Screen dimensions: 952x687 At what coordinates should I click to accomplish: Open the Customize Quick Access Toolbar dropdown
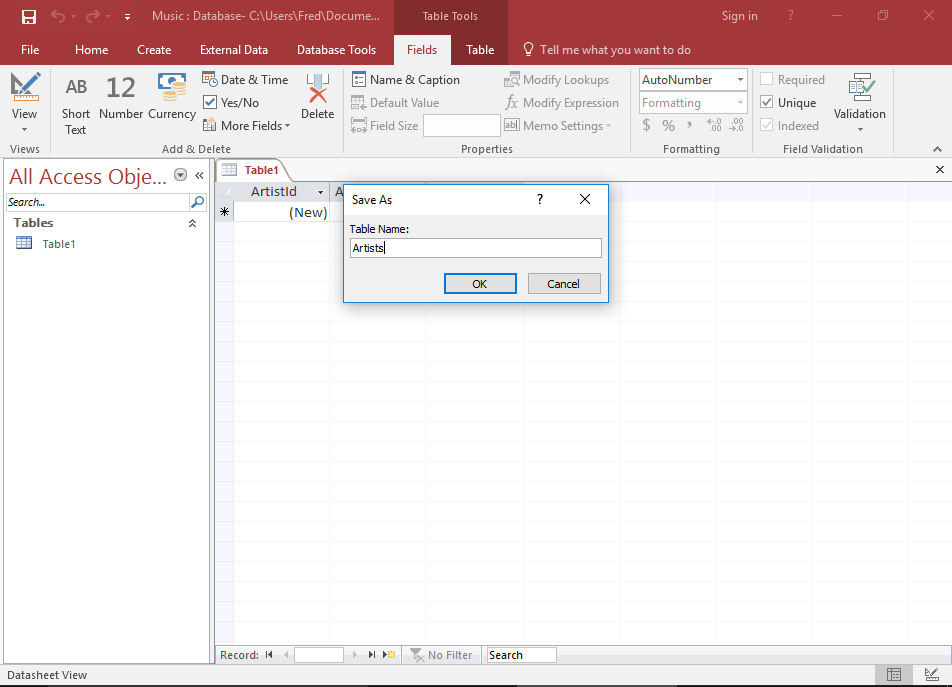click(x=128, y=17)
